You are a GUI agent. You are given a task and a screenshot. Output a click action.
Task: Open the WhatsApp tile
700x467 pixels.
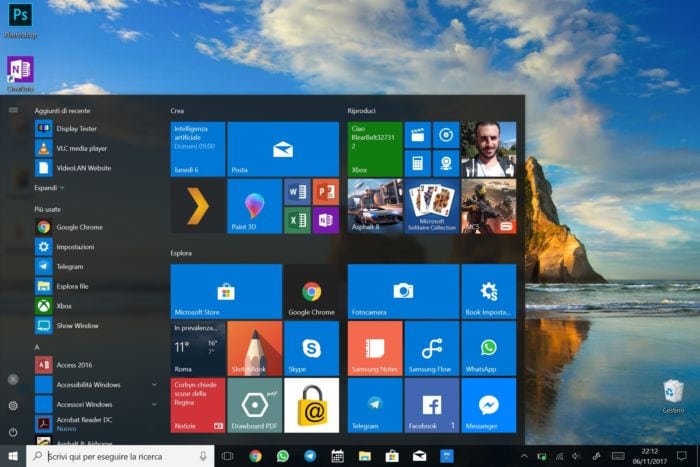click(x=489, y=349)
